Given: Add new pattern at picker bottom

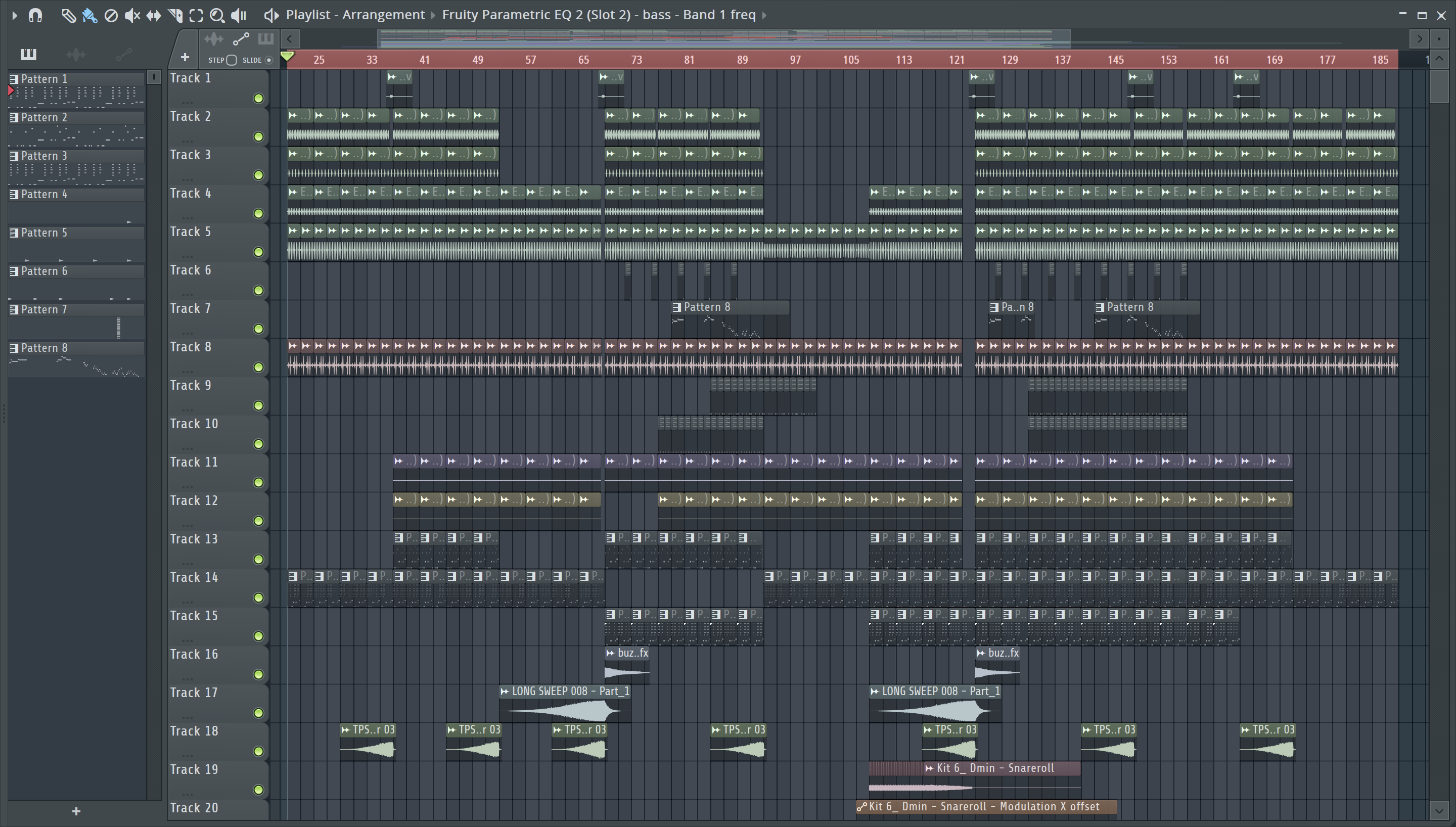Looking at the screenshot, I should click(x=77, y=811).
